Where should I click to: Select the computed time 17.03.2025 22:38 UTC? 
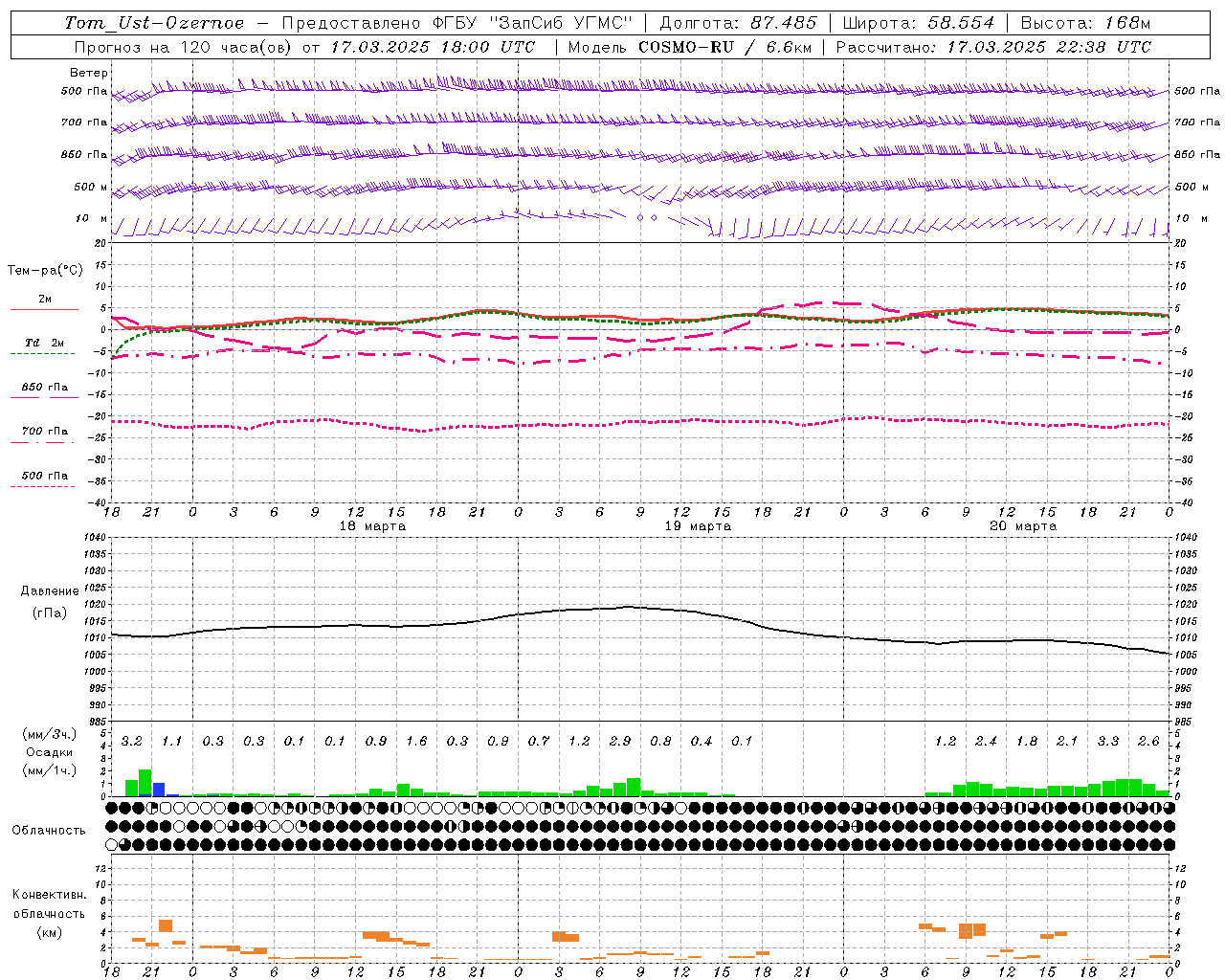1049,47
